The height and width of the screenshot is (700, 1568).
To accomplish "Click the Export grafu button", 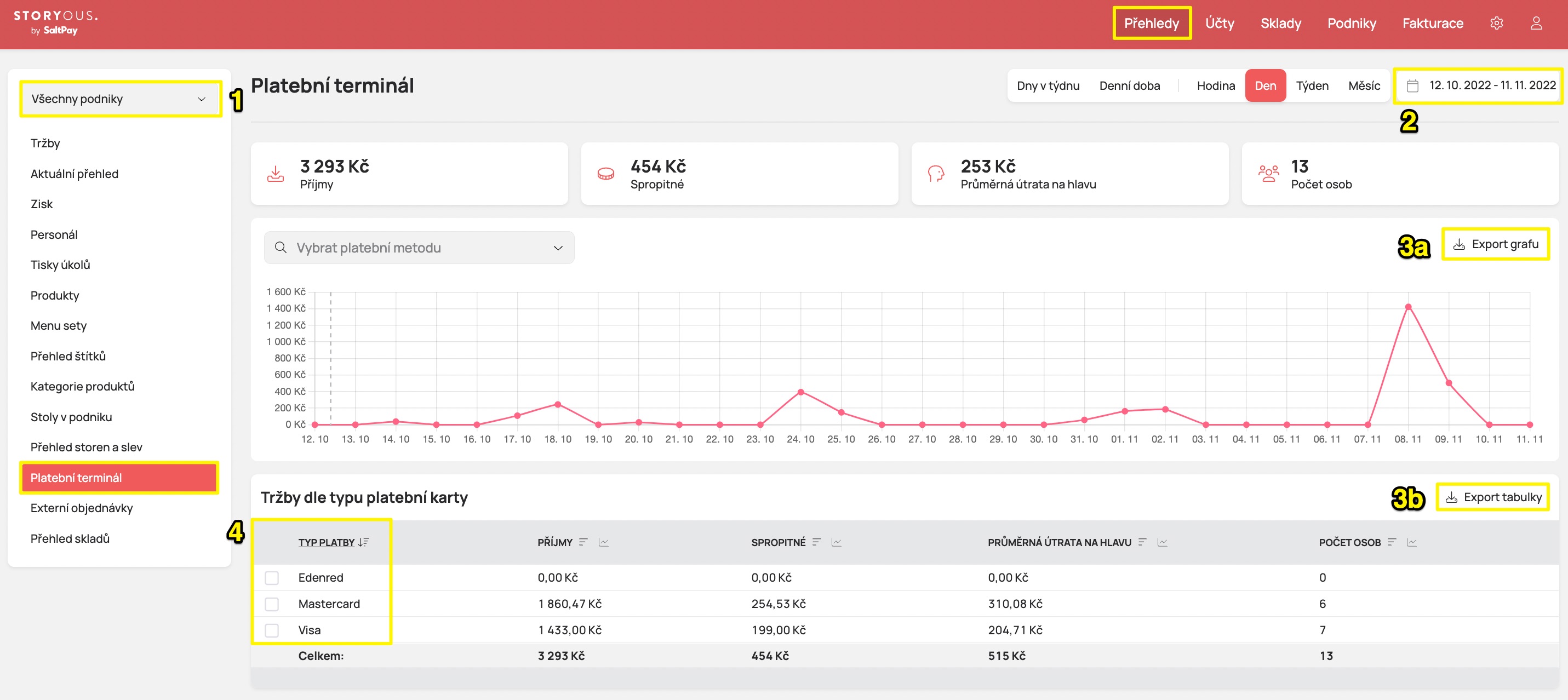I will pyautogui.click(x=1495, y=244).
